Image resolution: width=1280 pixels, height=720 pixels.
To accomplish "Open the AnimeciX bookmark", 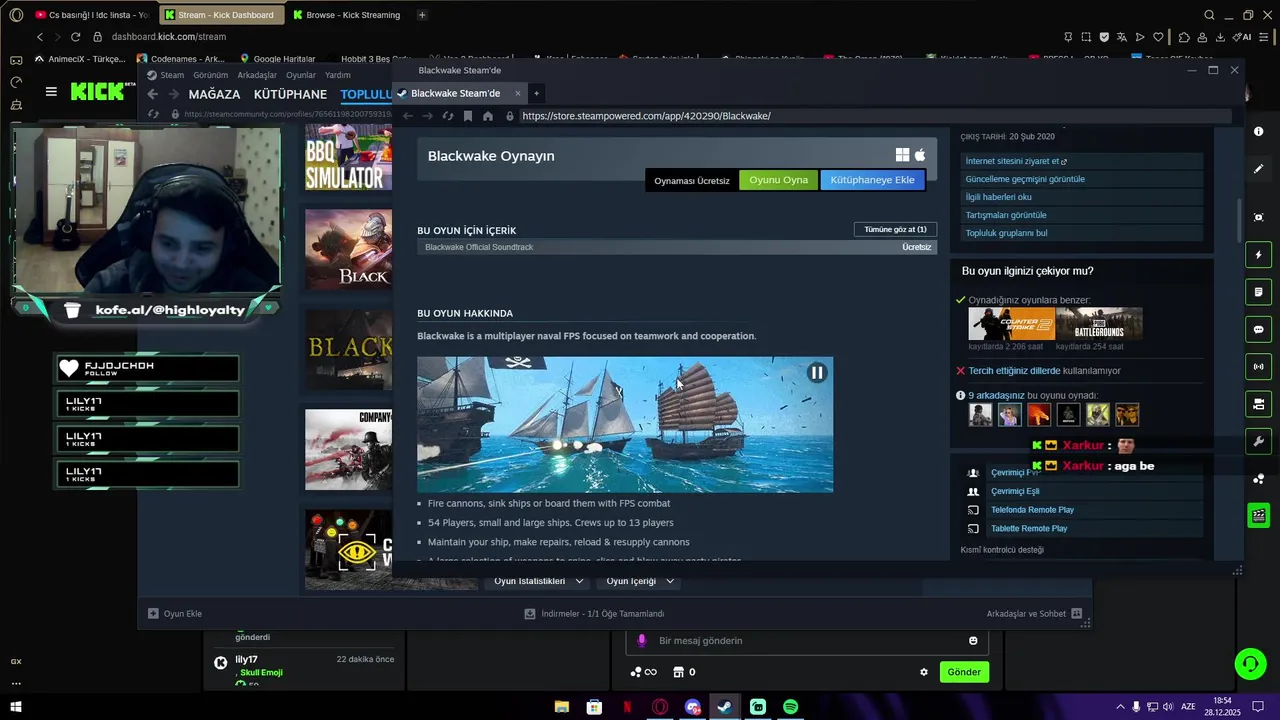I will coord(80,58).
